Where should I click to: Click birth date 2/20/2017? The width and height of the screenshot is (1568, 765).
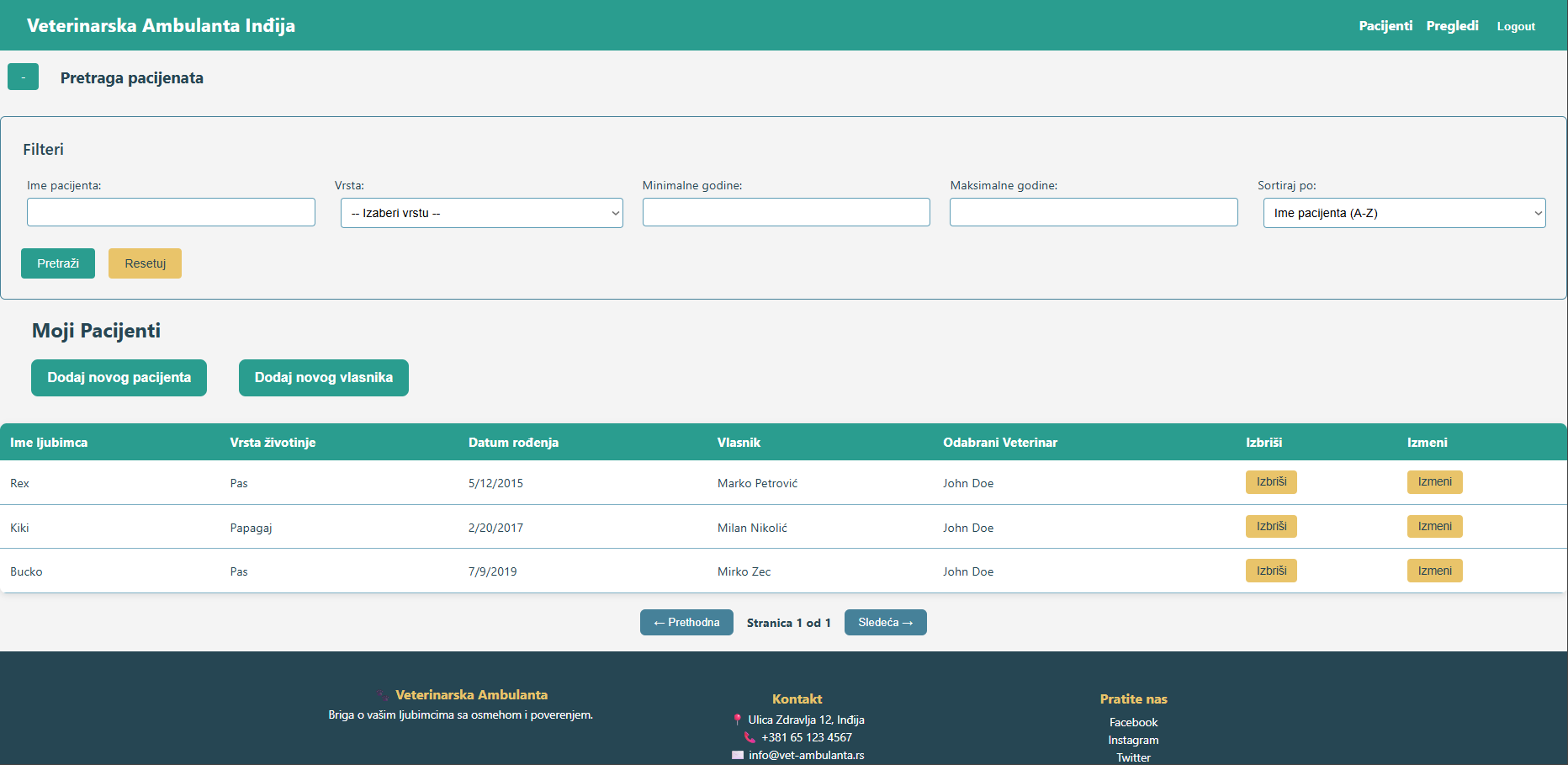pyautogui.click(x=495, y=529)
